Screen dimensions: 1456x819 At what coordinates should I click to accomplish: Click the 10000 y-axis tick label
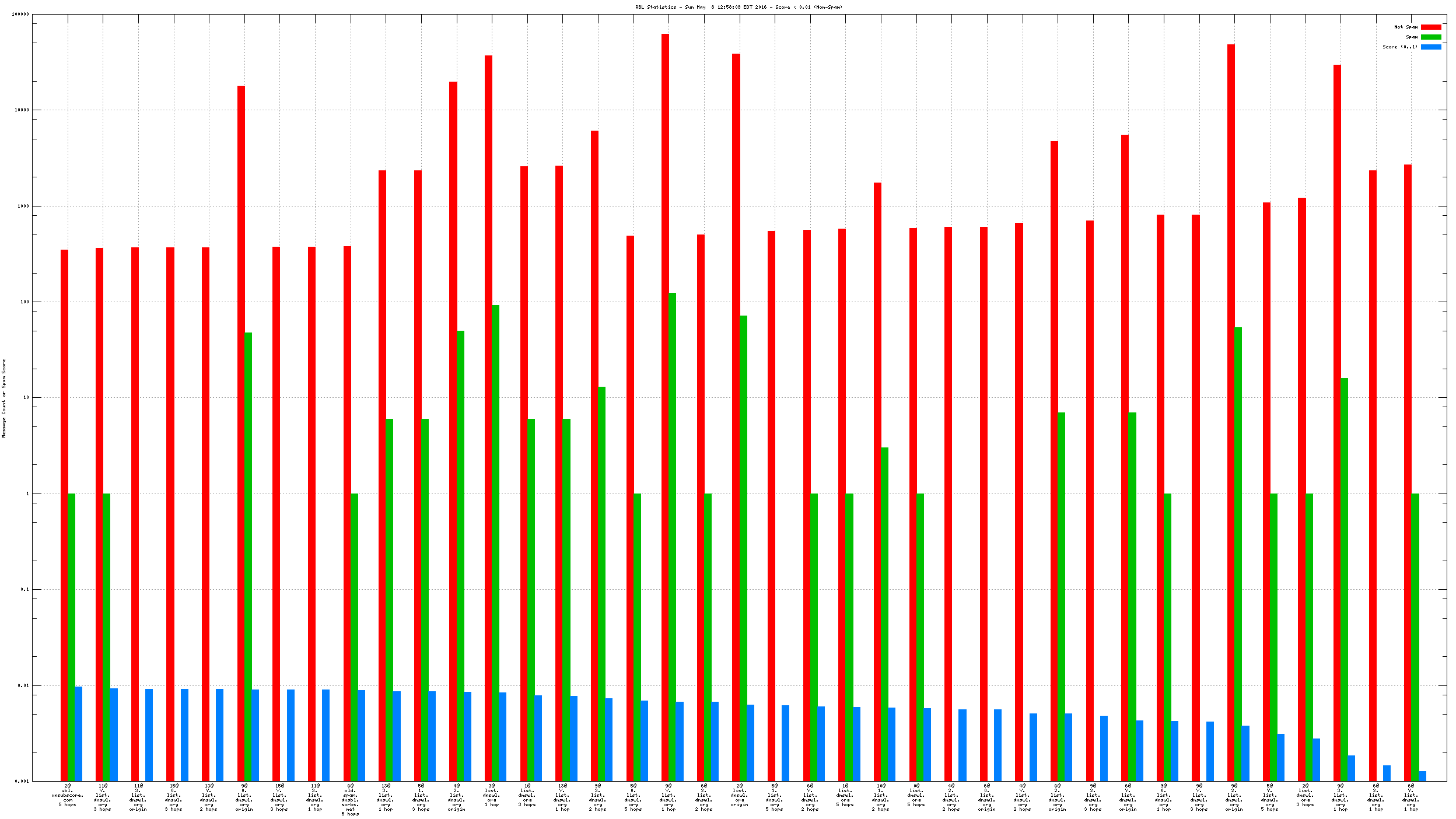coord(22,110)
